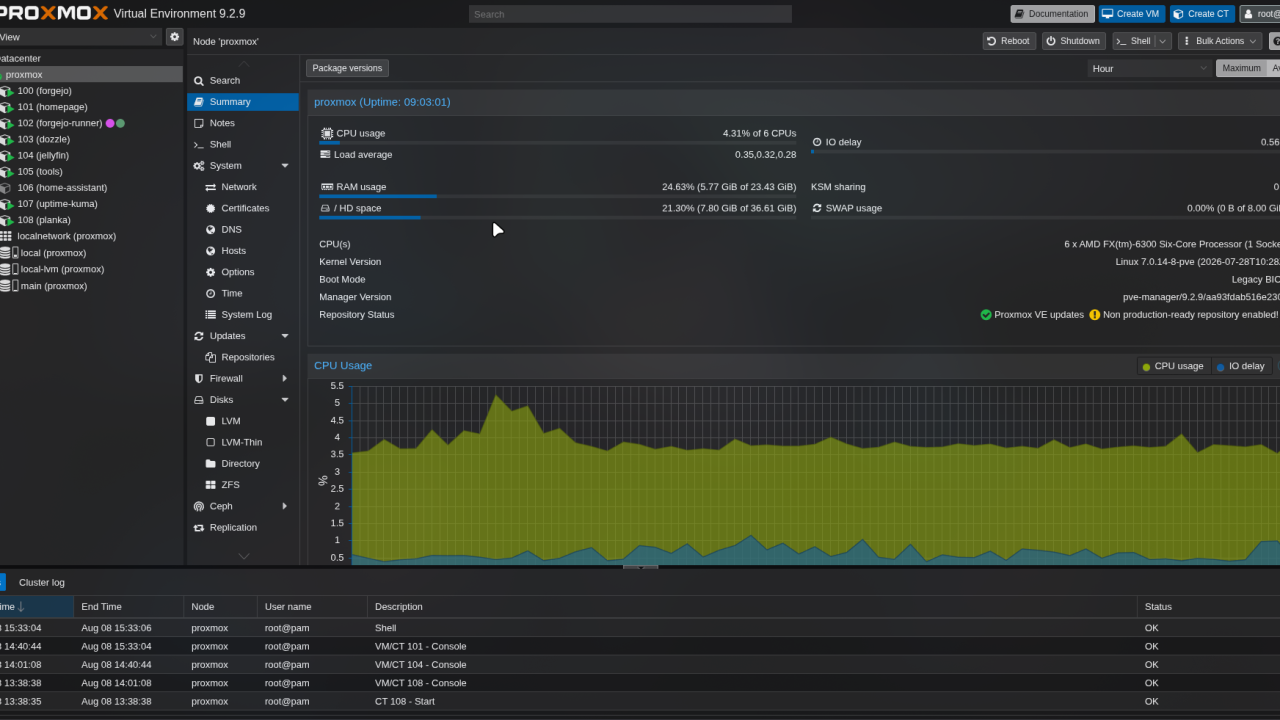Select the 'CT 108 - Start' log row
Screen dimensions: 1280x720
640,701
